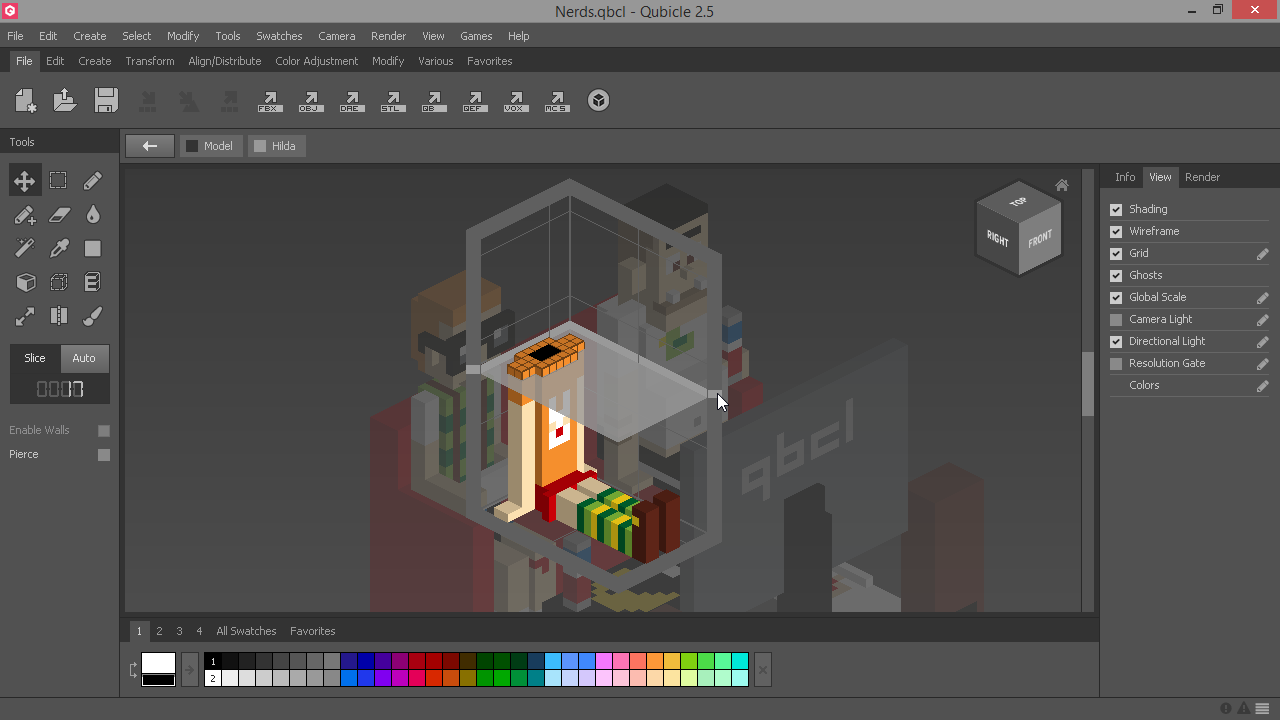Export the model as MCS
The height and width of the screenshot is (720, 1280).
557,101
